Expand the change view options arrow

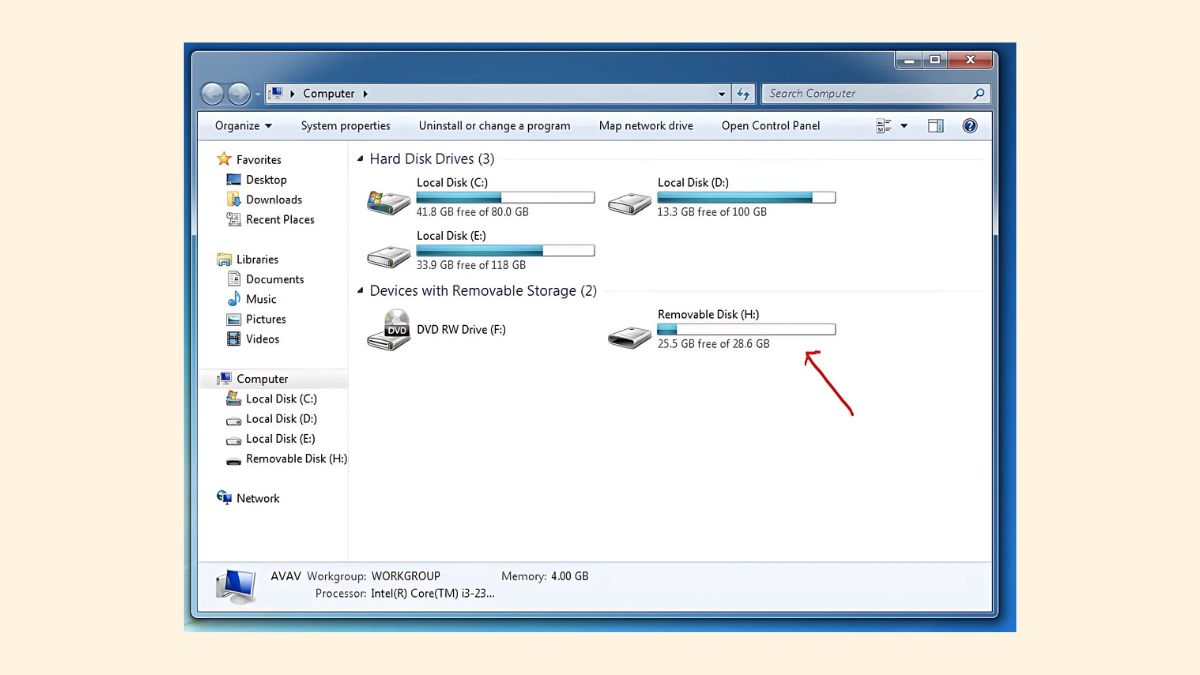(904, 126)
